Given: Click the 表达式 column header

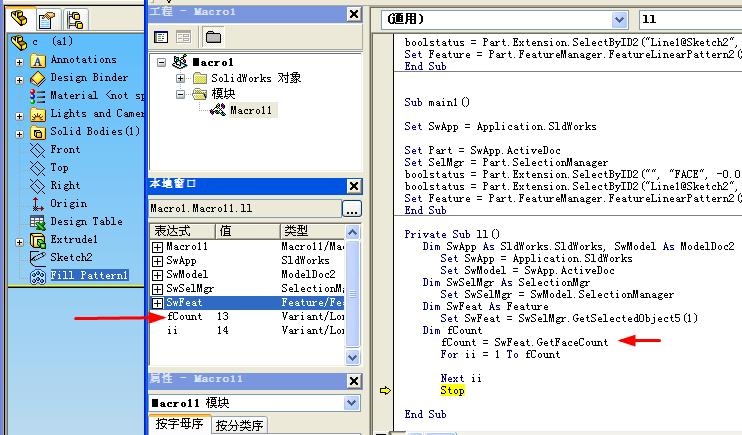Looking at the screenshot, I should click(183, 231).
